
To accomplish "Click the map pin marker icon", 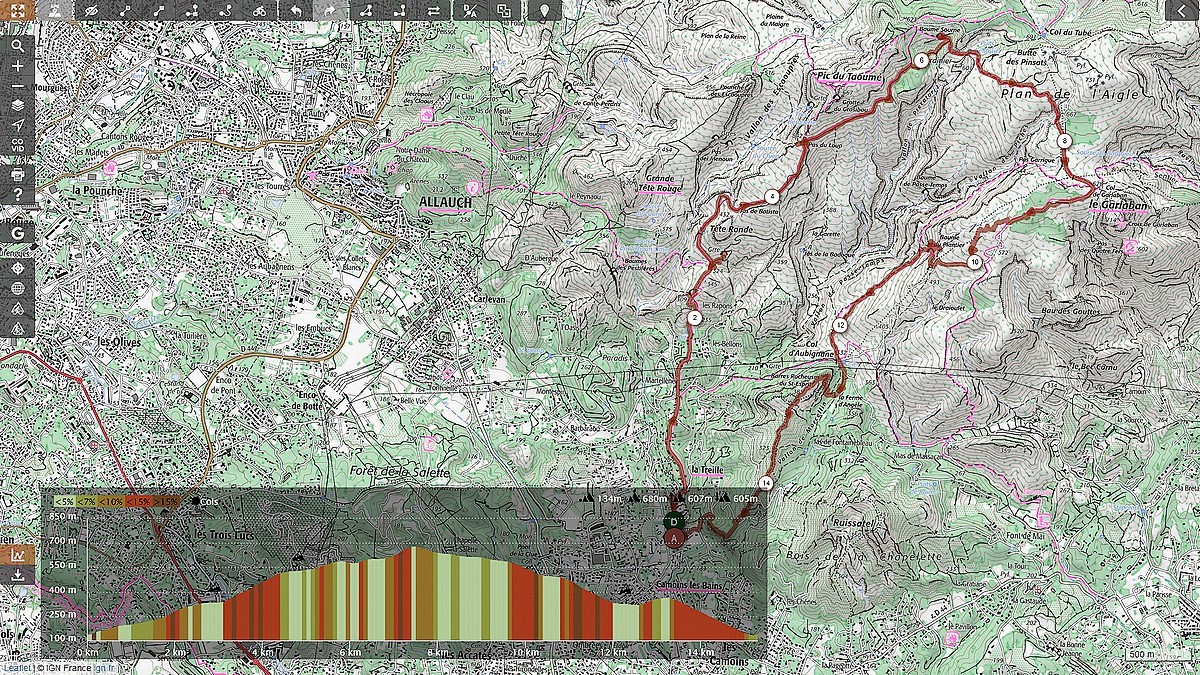I will 544,11.
